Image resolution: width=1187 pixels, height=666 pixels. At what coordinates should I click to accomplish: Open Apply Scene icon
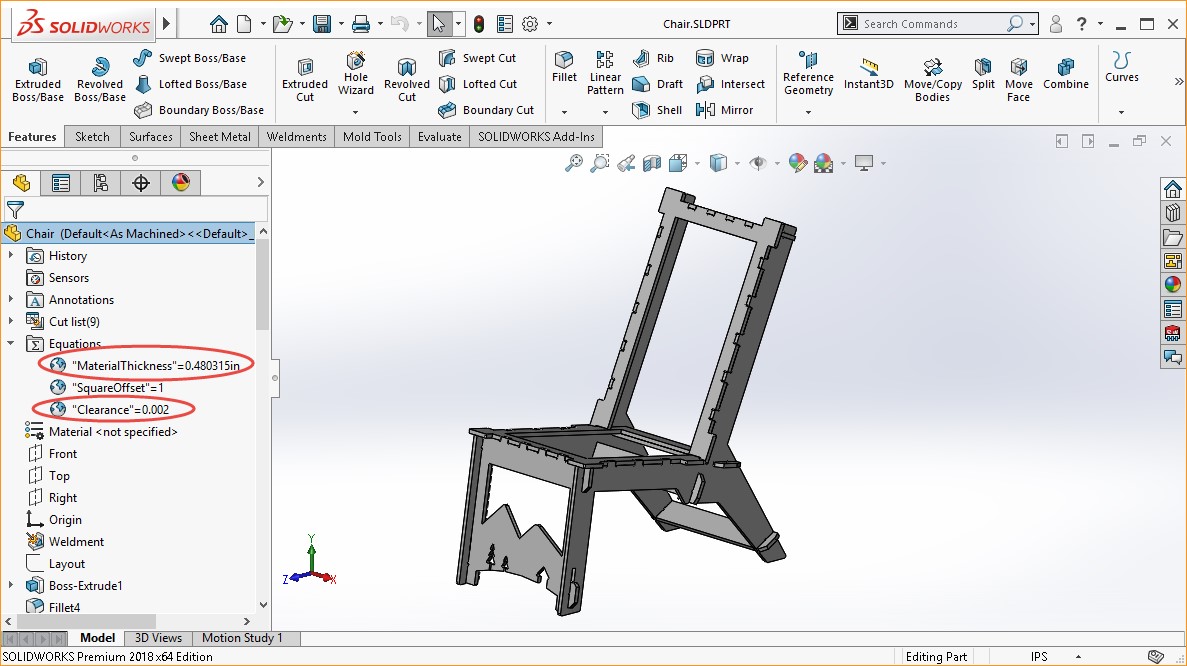(824, 163)
